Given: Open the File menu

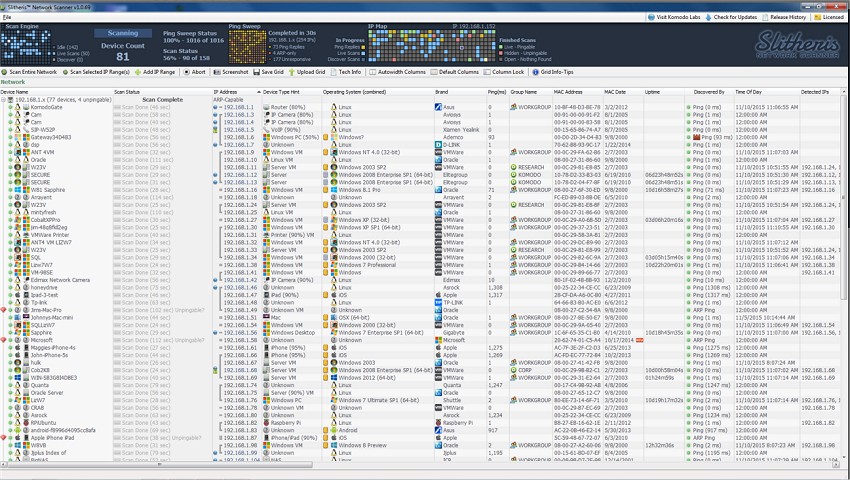Looking at the screenshot, I should (8, 17).
